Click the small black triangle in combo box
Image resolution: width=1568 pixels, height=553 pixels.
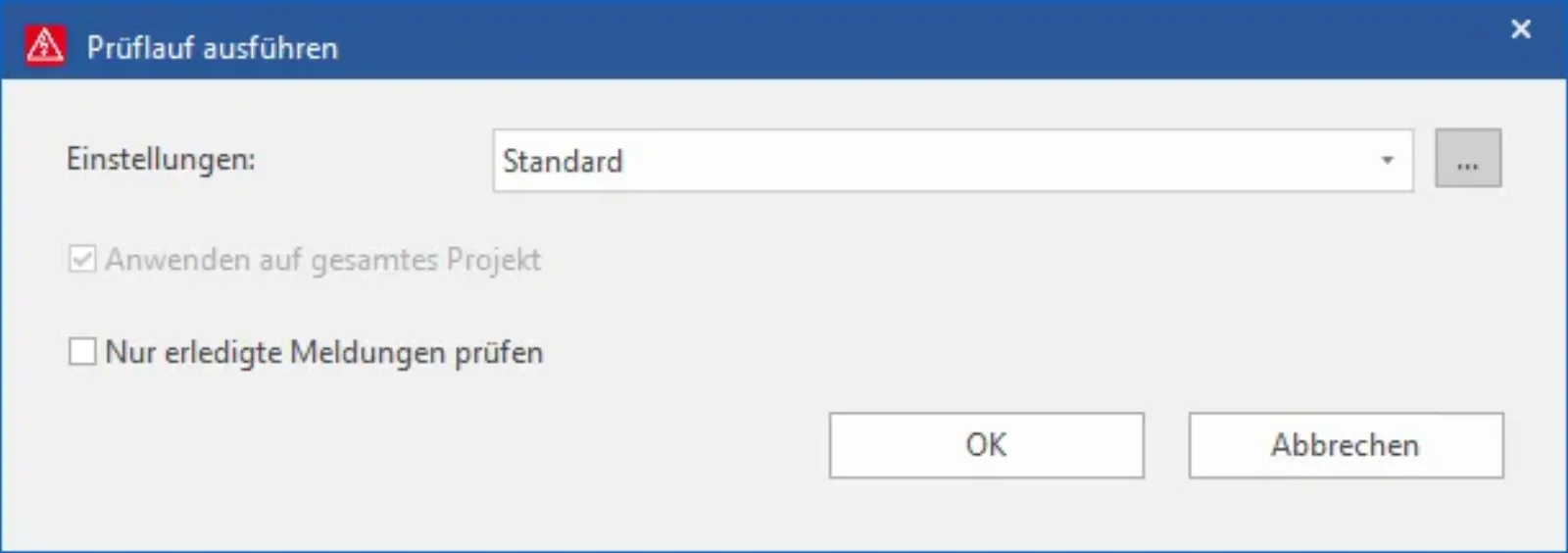coord(1387,160)
